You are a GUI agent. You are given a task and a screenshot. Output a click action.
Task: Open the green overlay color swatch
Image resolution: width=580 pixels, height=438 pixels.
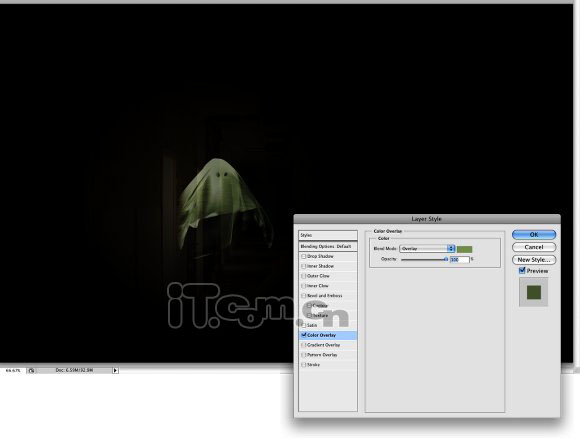[x=465, y=249]
